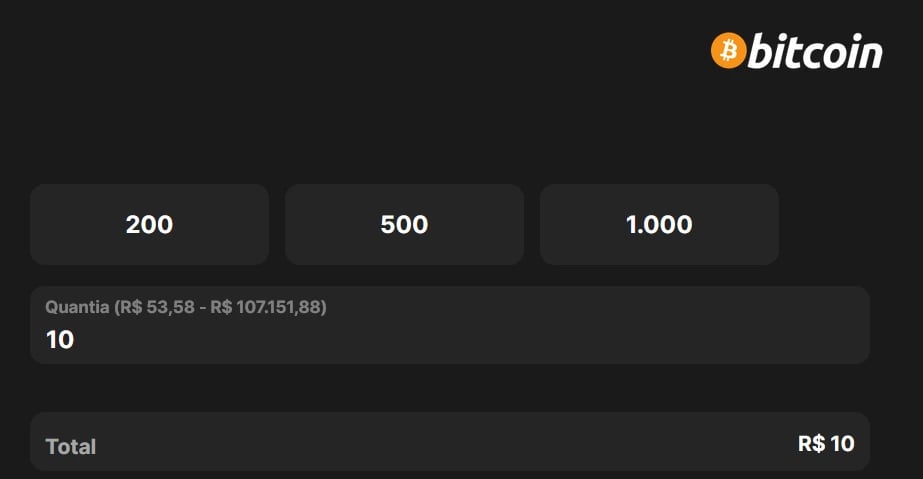Click the maximum amount R$ 107.151,88 text
Screen dimensions: 923x479
265,307
